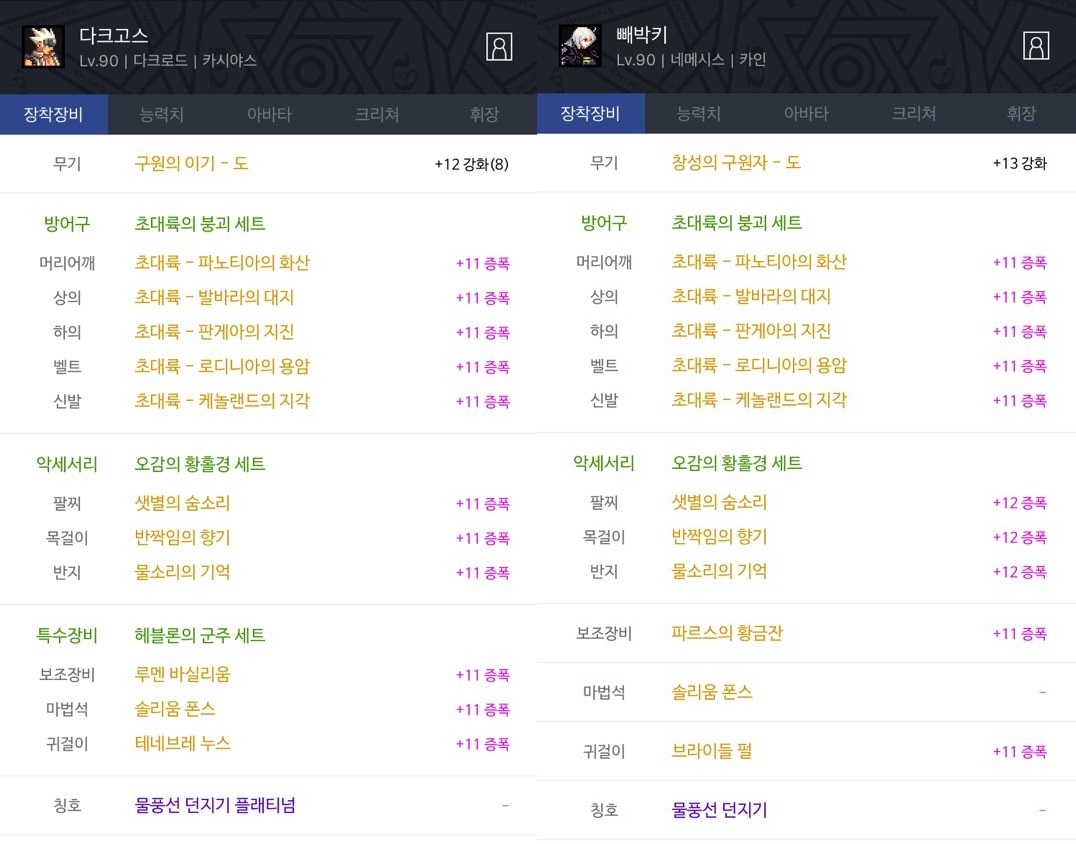Viewport: 1076px width, 844px height.
Task: Select 장착장비 tab on right panel
Action: (x=591, y=113)
